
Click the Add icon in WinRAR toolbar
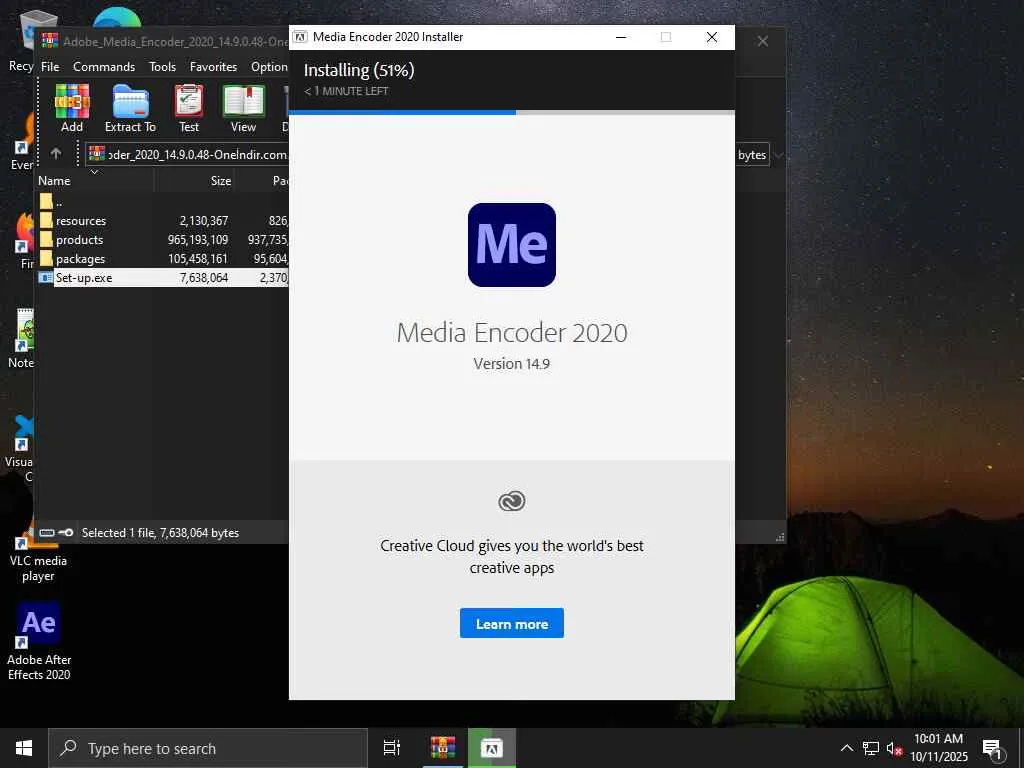pyautogui.click(x=72, y=102)
